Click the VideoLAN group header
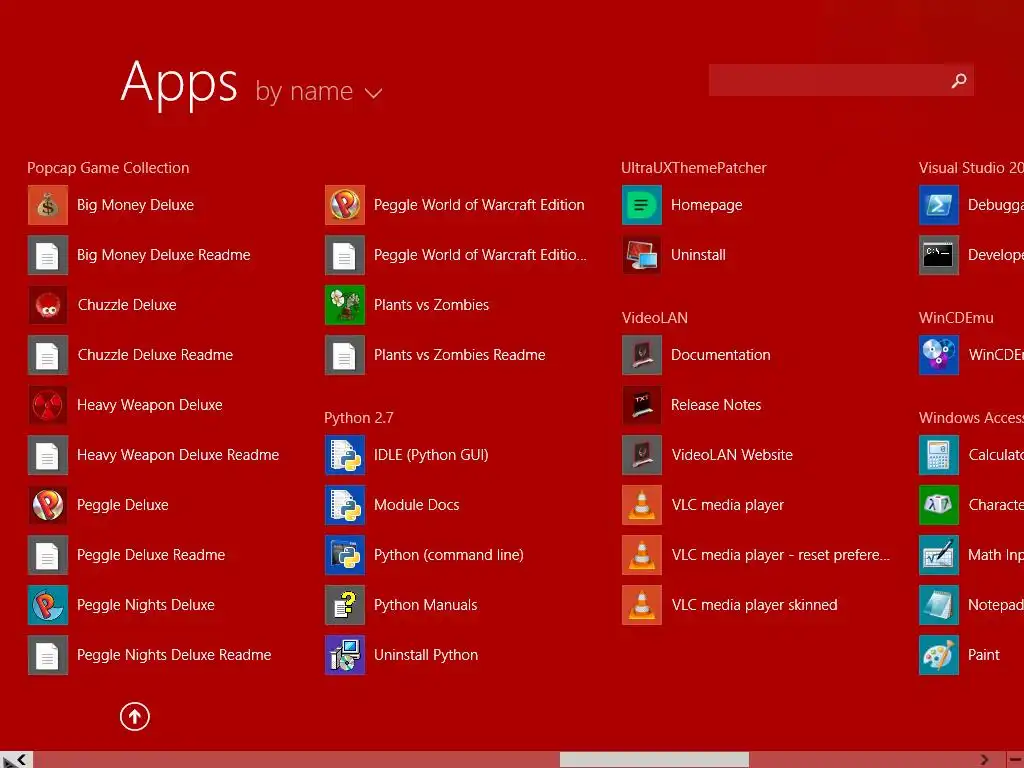This screenshot has height=768, width=1024. pyautogui.click(x=654, y=318)
